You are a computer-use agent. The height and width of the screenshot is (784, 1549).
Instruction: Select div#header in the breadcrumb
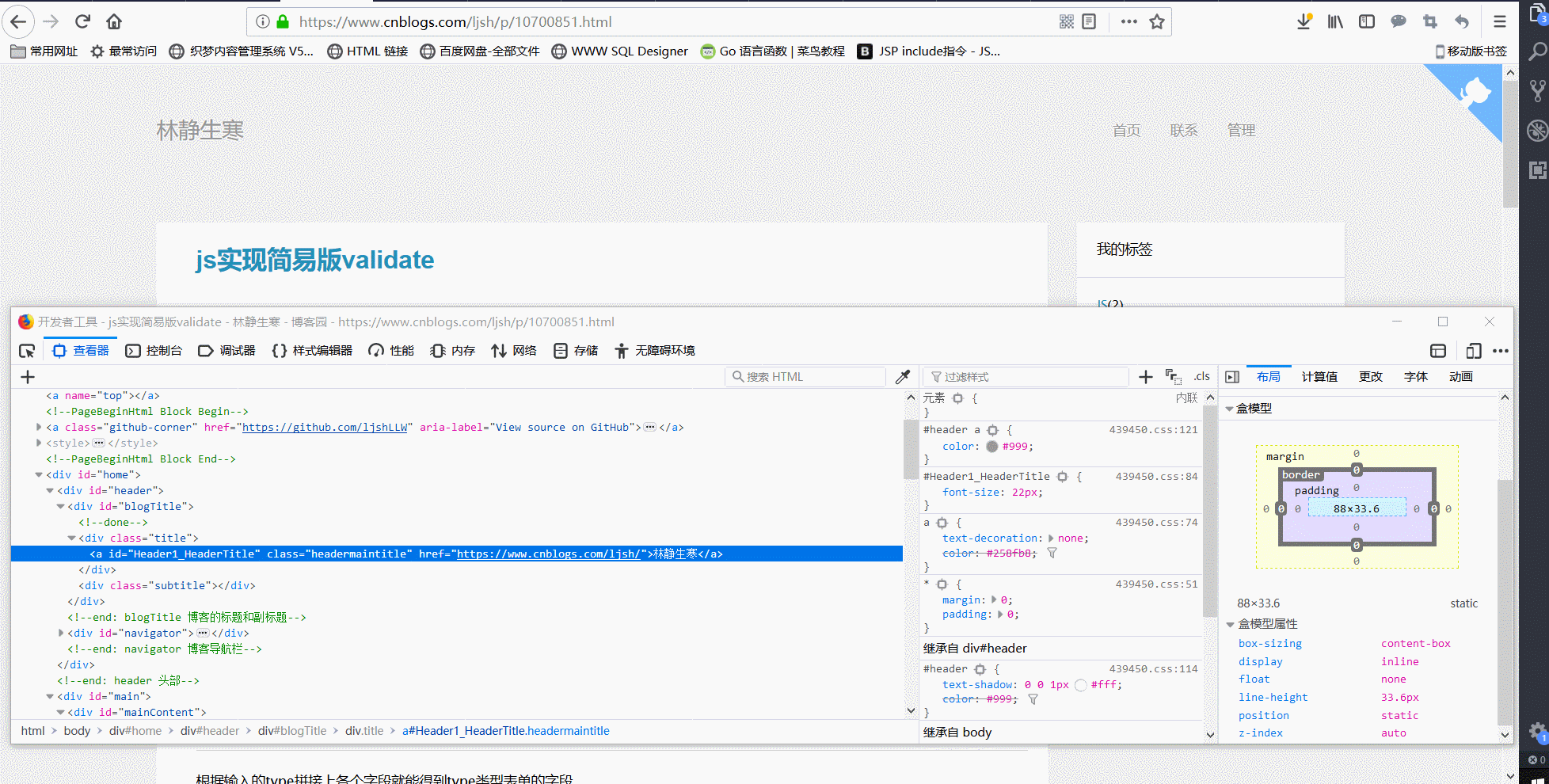tap(210, 731)
